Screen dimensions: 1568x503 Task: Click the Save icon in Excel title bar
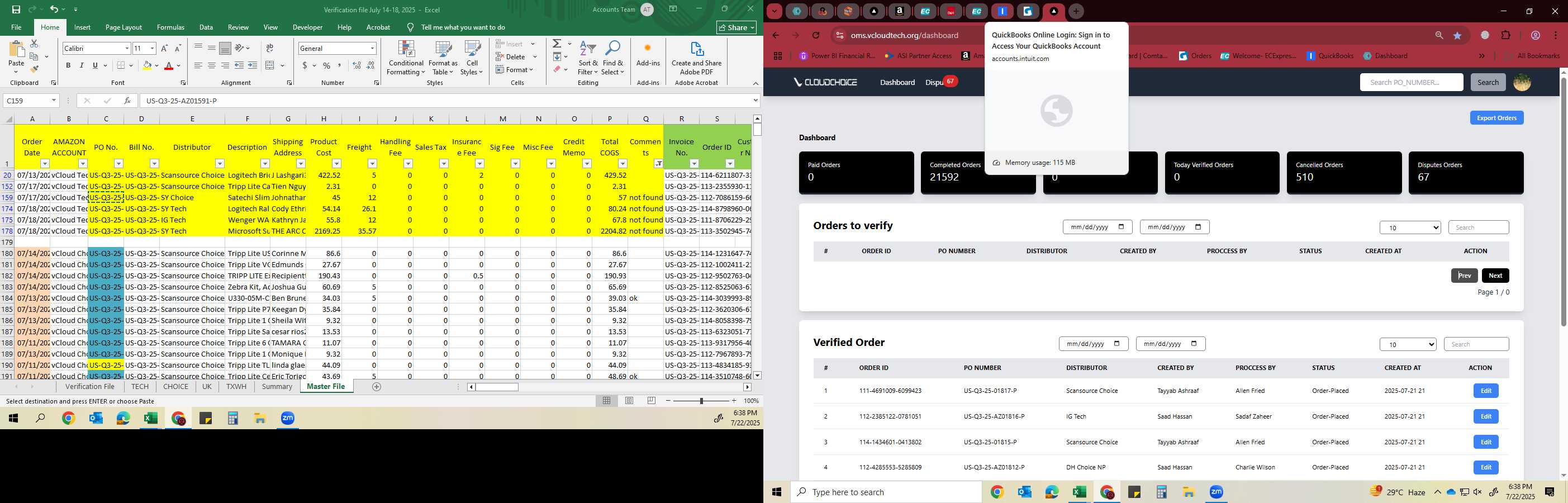coord(16,10)
